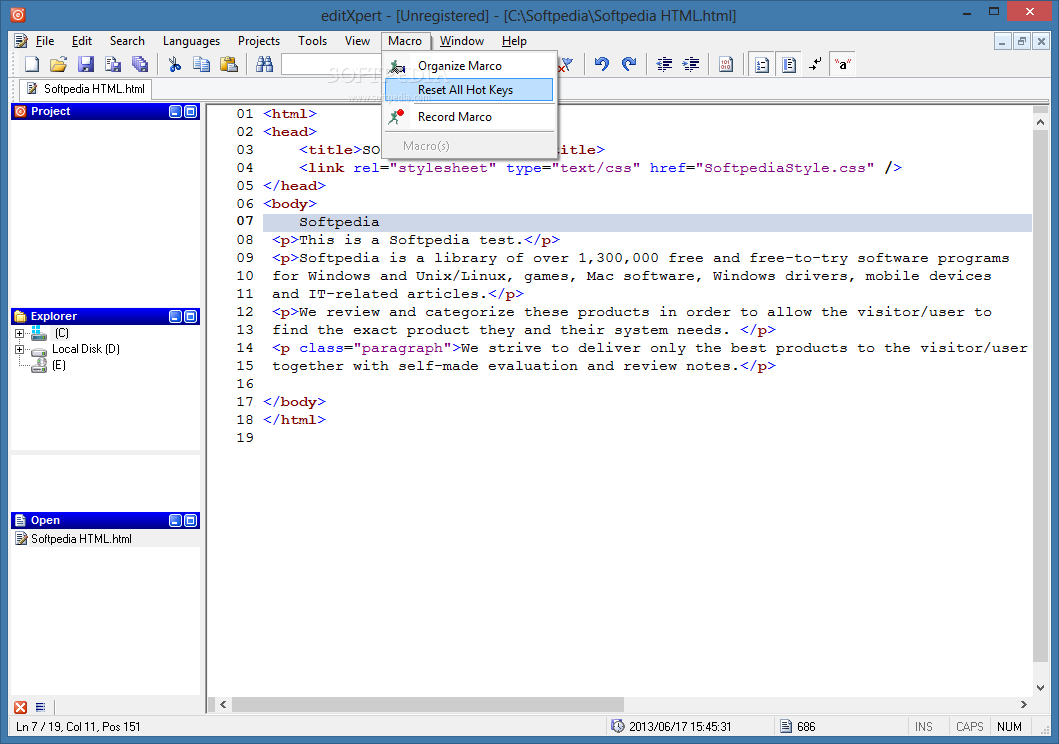Open the Search menu

(127, 41)
